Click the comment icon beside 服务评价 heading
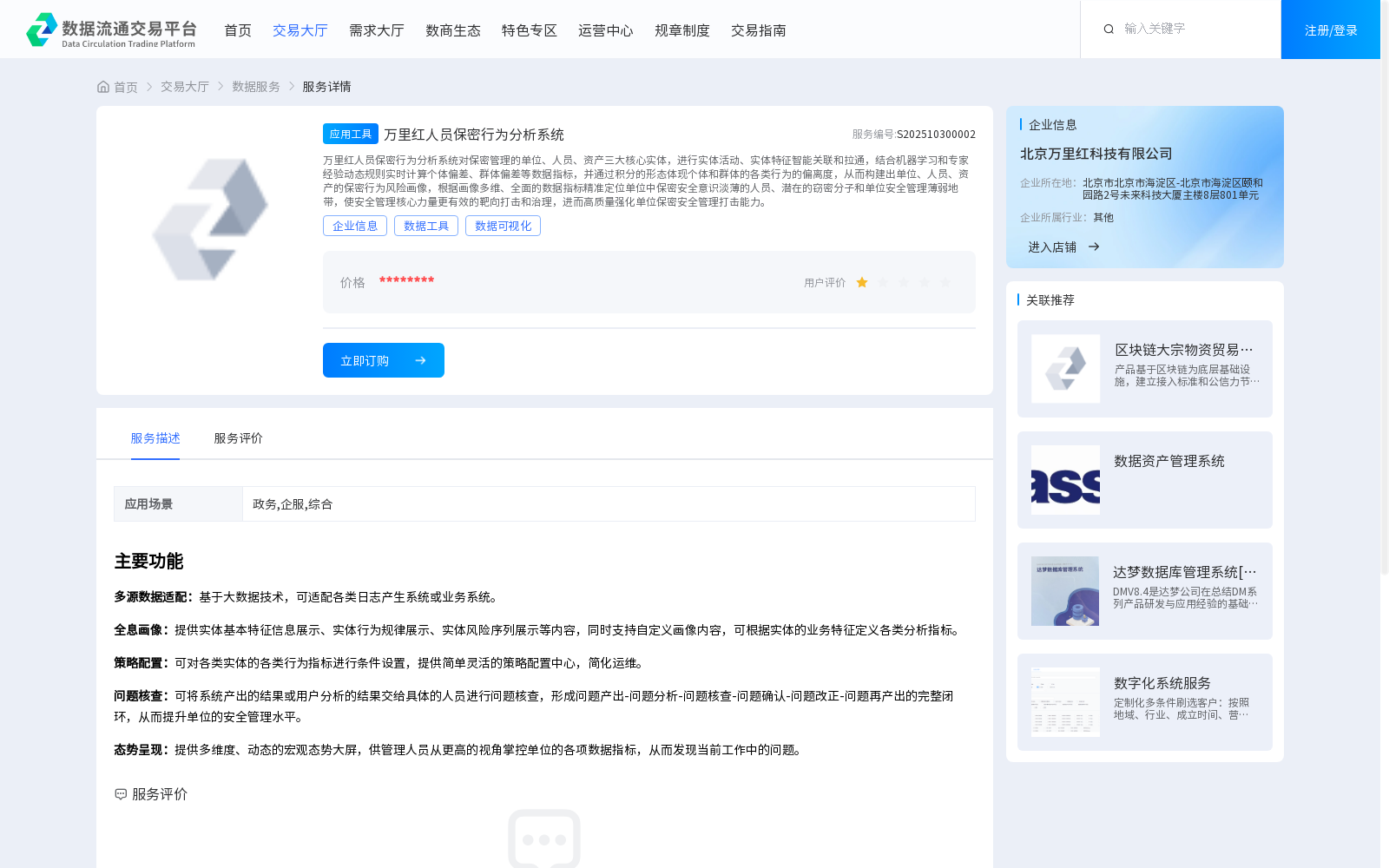The height and width of the screenshot is (868, 1389). [121, 794]
